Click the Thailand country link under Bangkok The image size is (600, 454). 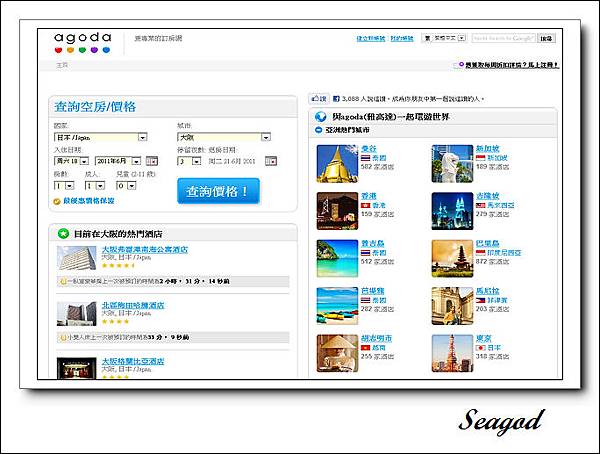(x=379, y=158)
